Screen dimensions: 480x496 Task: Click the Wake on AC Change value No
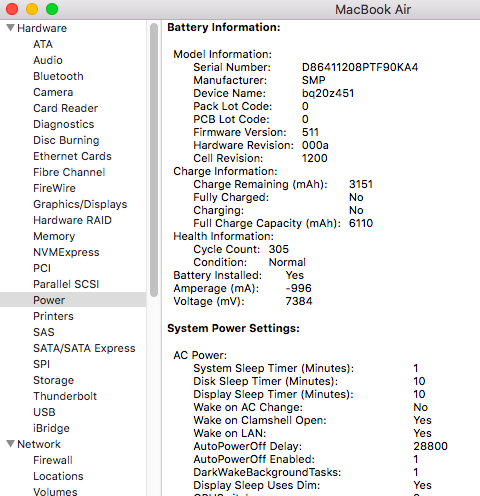tap(421, 407)
